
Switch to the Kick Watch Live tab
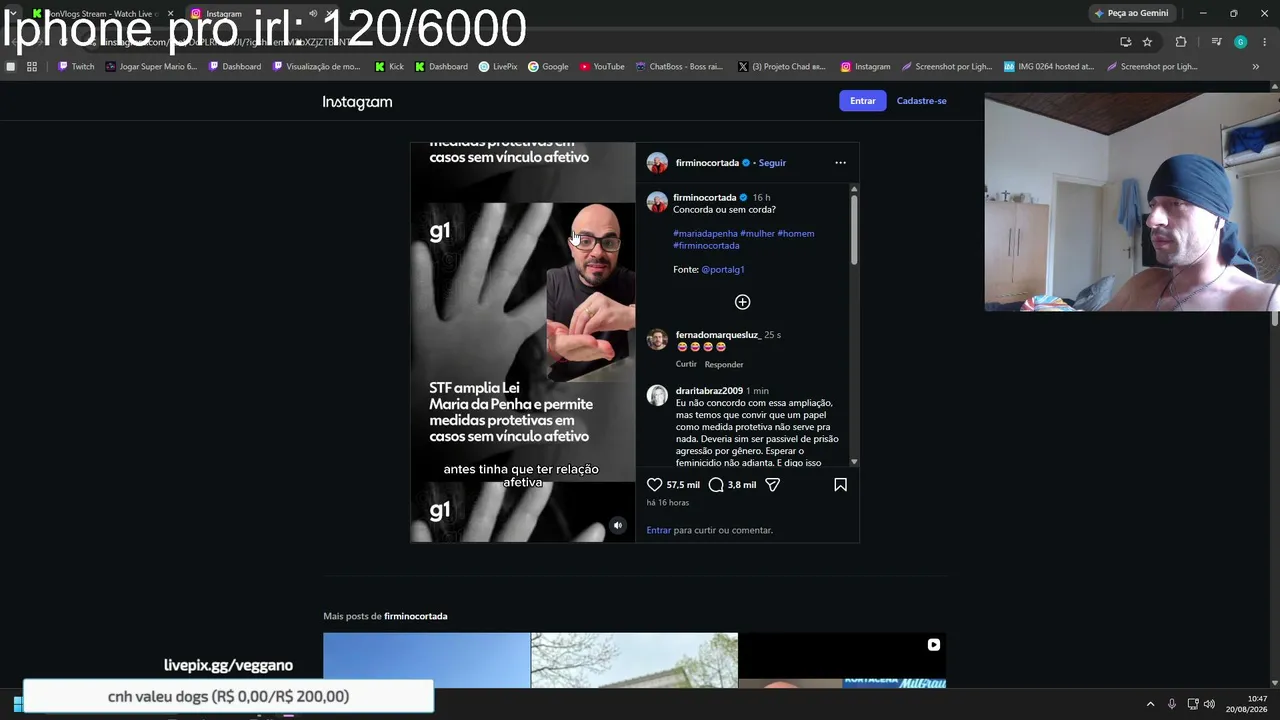pyautogui.click(x=102, y=14)
